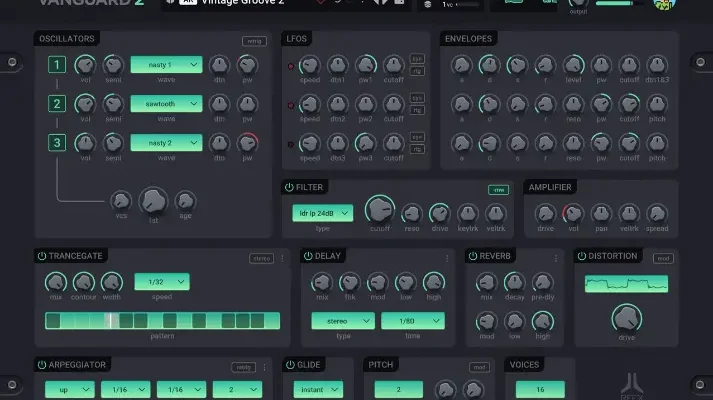Click the Glide power icon

(290, 365)
